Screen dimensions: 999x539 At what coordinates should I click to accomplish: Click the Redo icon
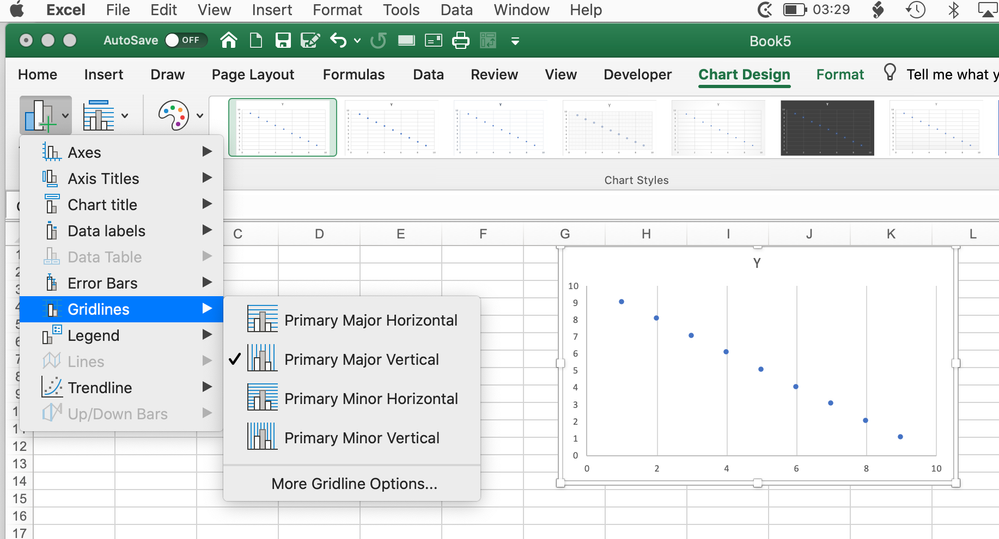378,41
